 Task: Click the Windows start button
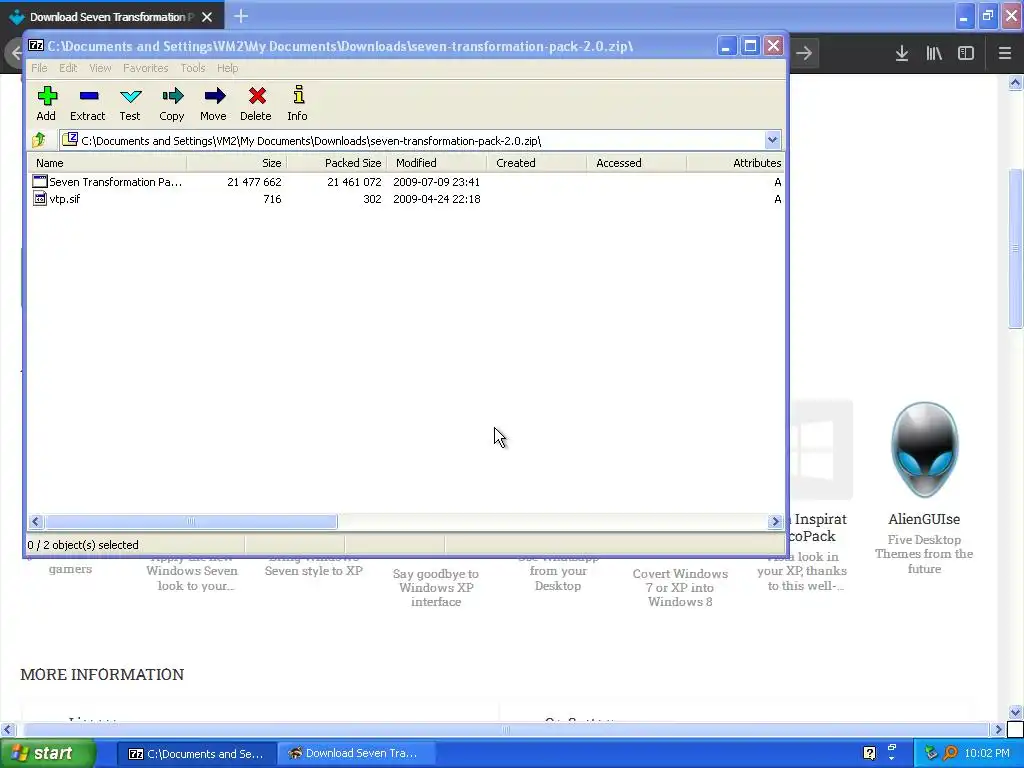point(48,753)
